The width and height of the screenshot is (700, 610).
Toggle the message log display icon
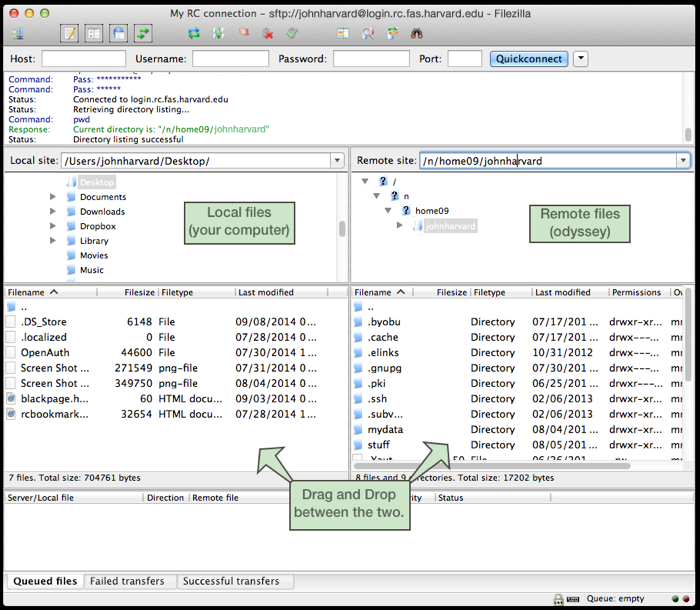point(69,33)
